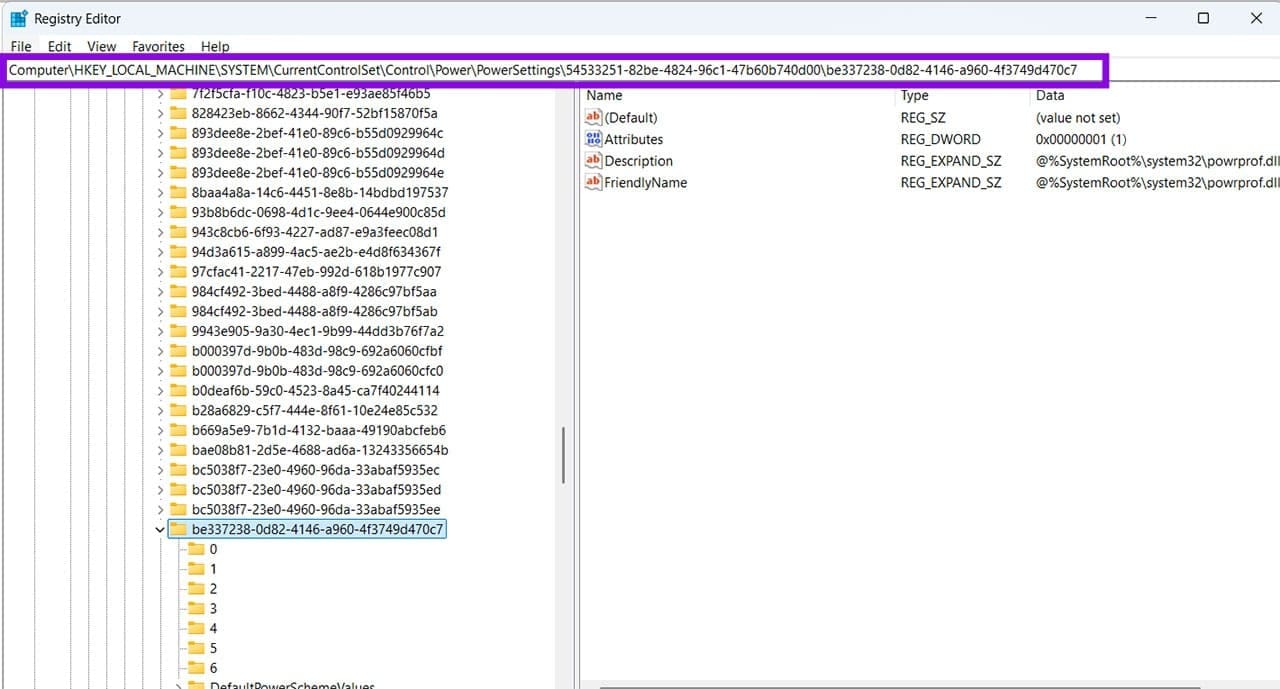Expand key 94d3a615-a899-4ac5-ae2b-e4d8f634367f

coord(160,252)
